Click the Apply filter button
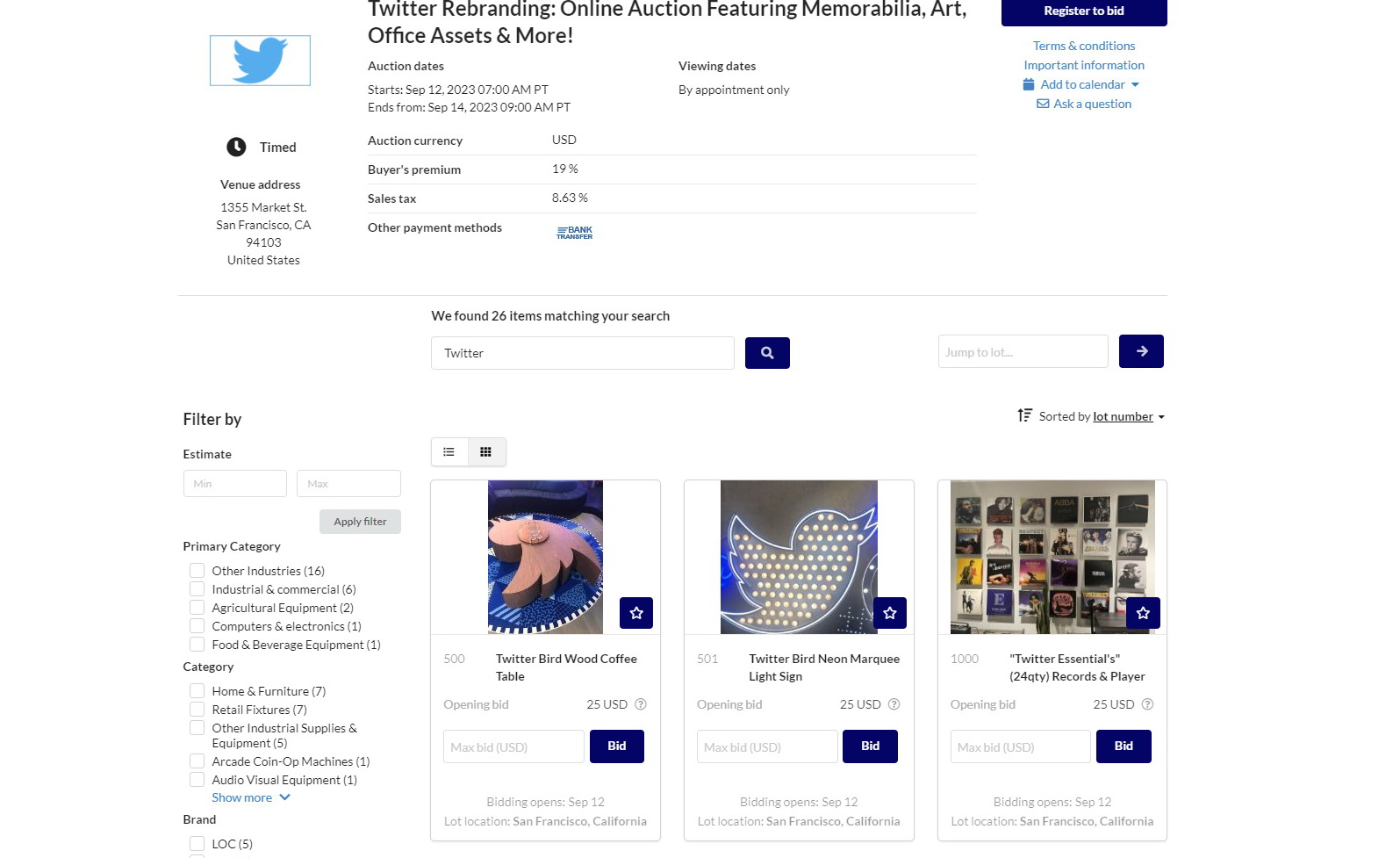This screenshot has height=858, width=1400. (360, 522)
